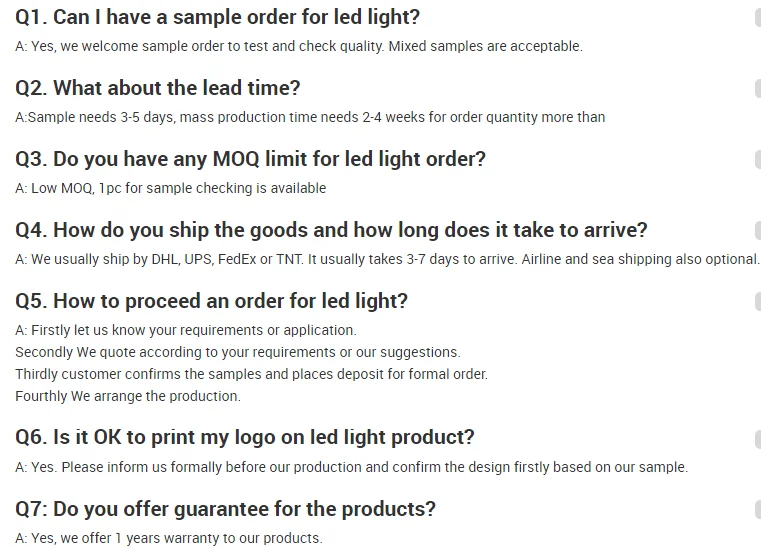
Task: Expand the gray control beside Q6 heading
Action: 757,438
